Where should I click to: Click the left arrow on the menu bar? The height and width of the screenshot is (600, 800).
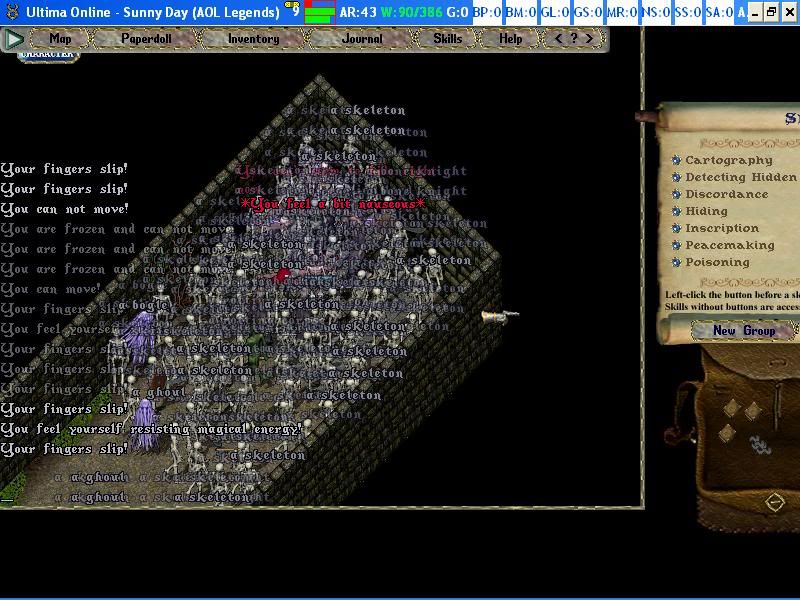[x=559, y=38]
